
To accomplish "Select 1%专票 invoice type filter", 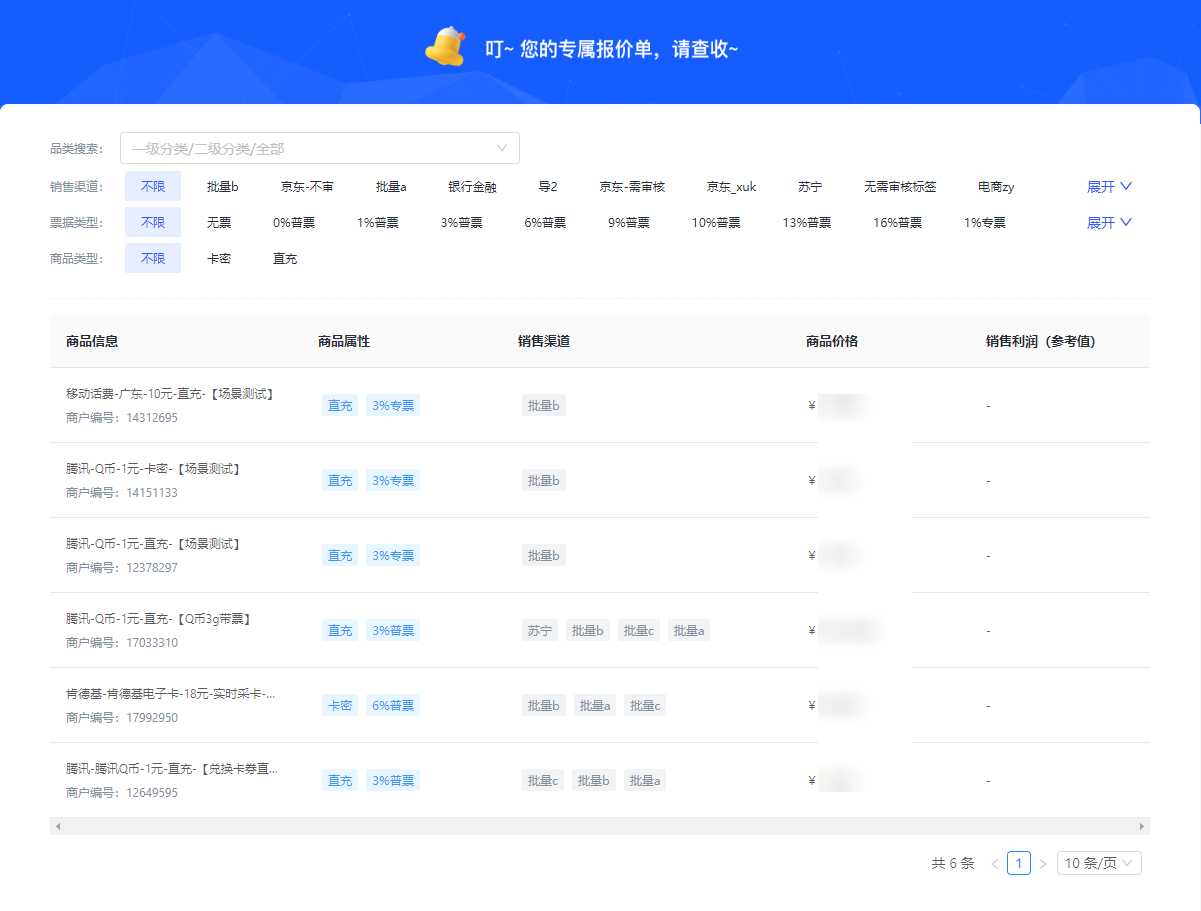I will (x=985, y=223).
